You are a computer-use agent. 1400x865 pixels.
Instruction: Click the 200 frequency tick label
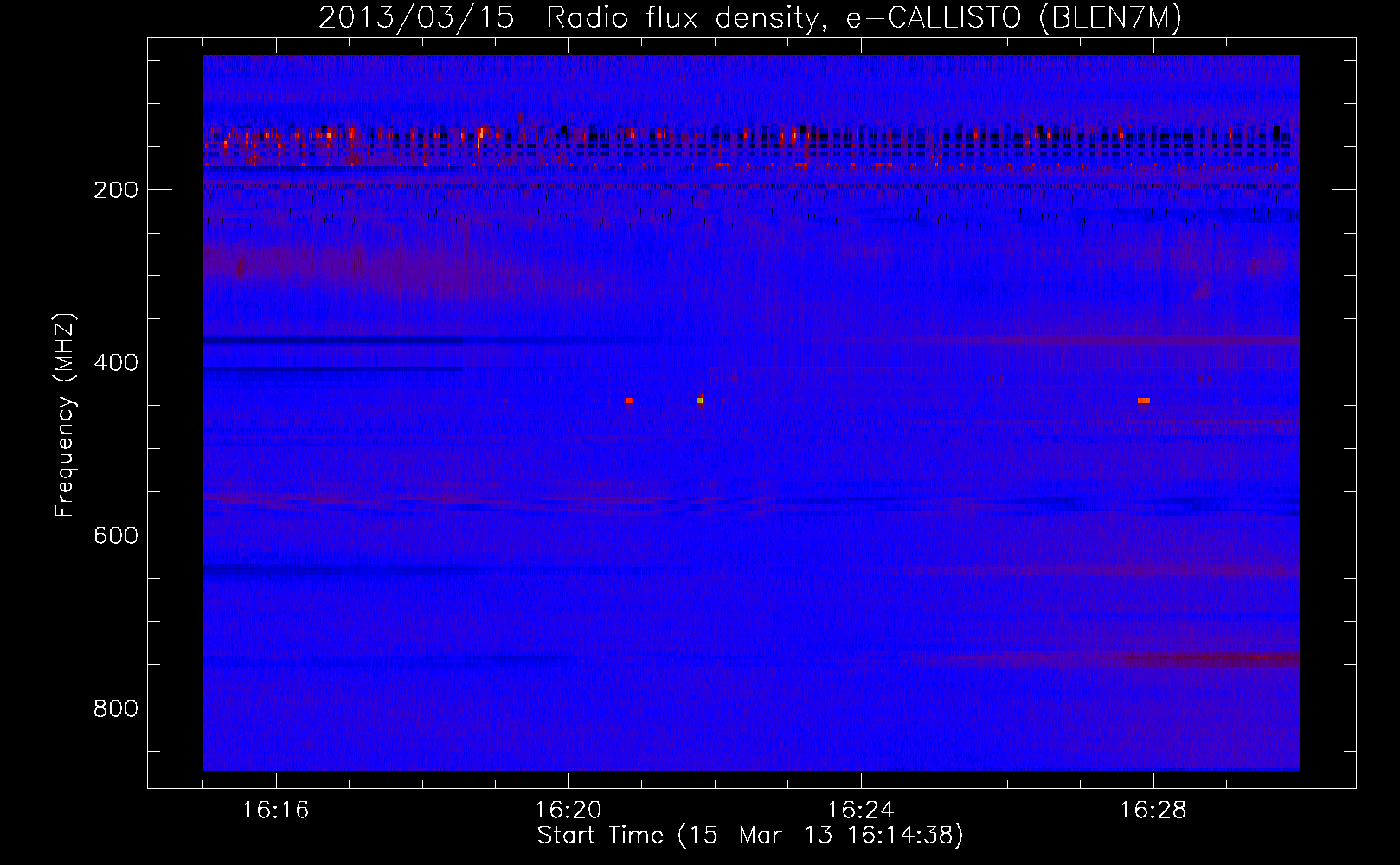pyautogui.click(x=115, y=189)
